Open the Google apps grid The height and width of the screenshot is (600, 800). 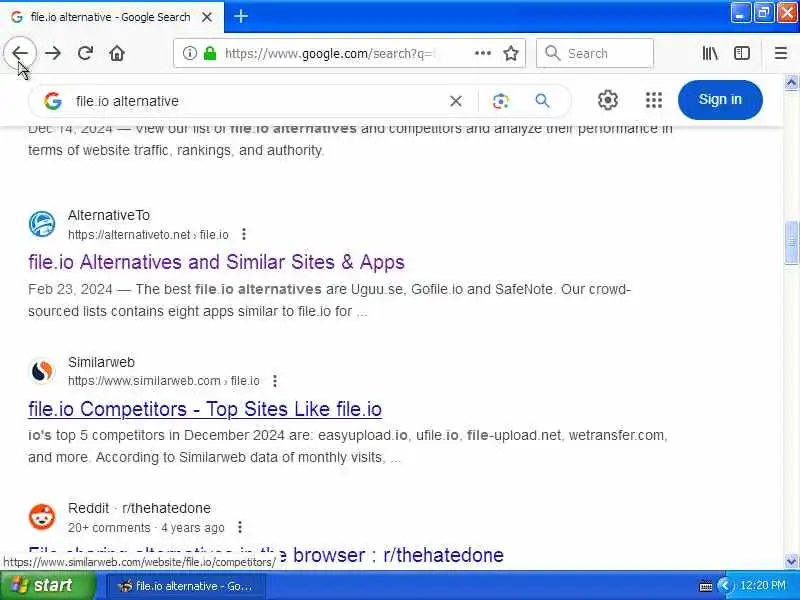(654, 100)
